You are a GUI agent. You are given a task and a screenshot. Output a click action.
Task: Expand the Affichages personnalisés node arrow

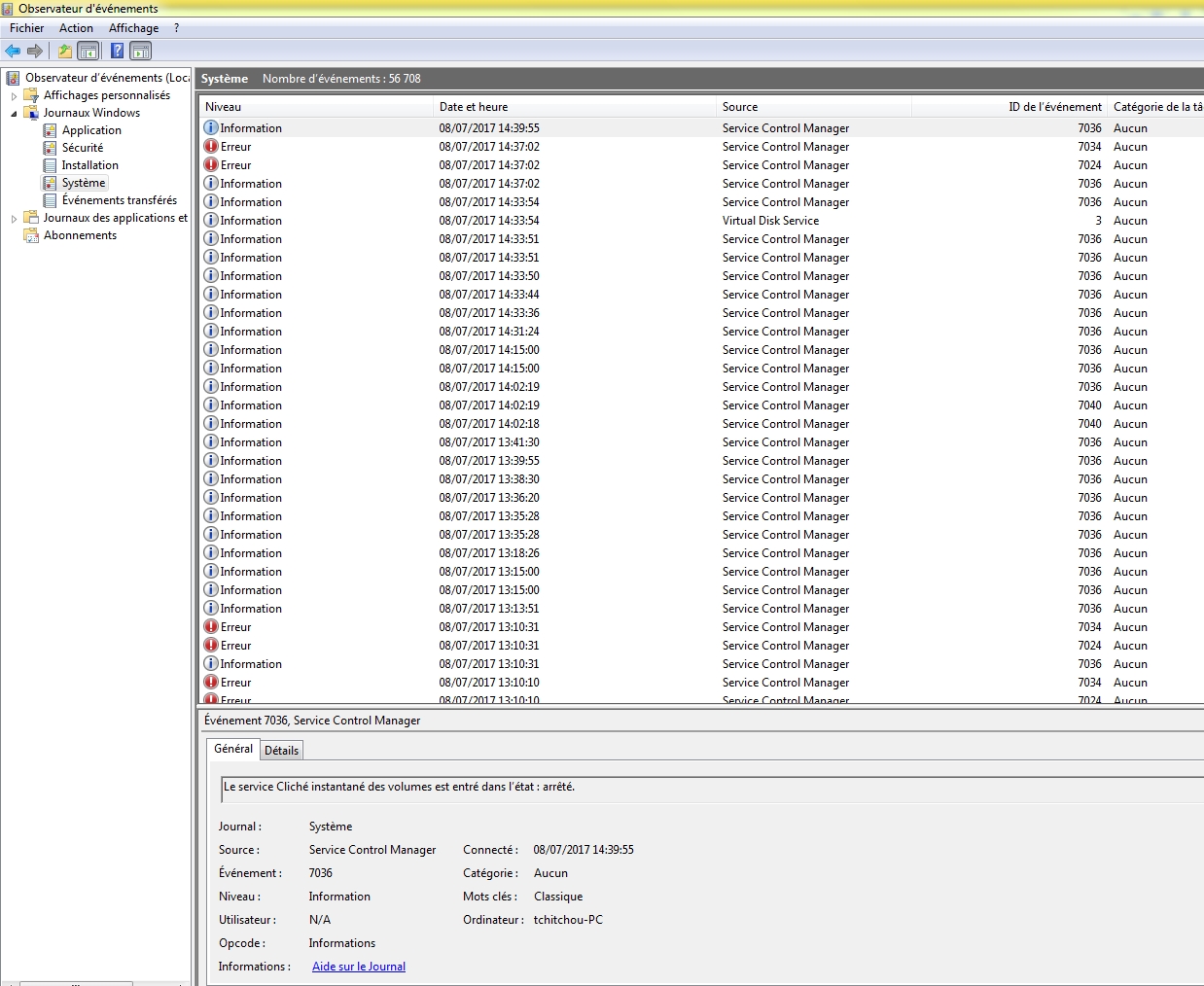tap(14, 96)
